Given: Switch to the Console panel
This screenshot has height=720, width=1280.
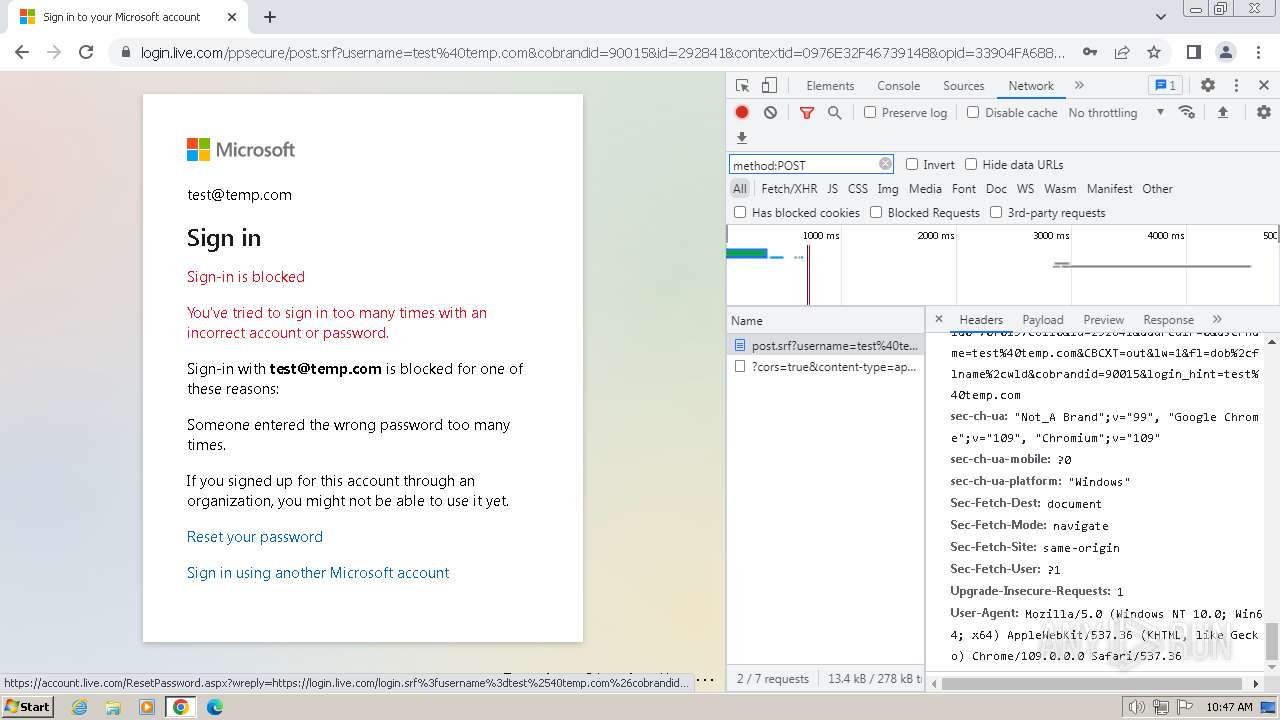Looking at the screenshot, I should [x=899, y=86].
